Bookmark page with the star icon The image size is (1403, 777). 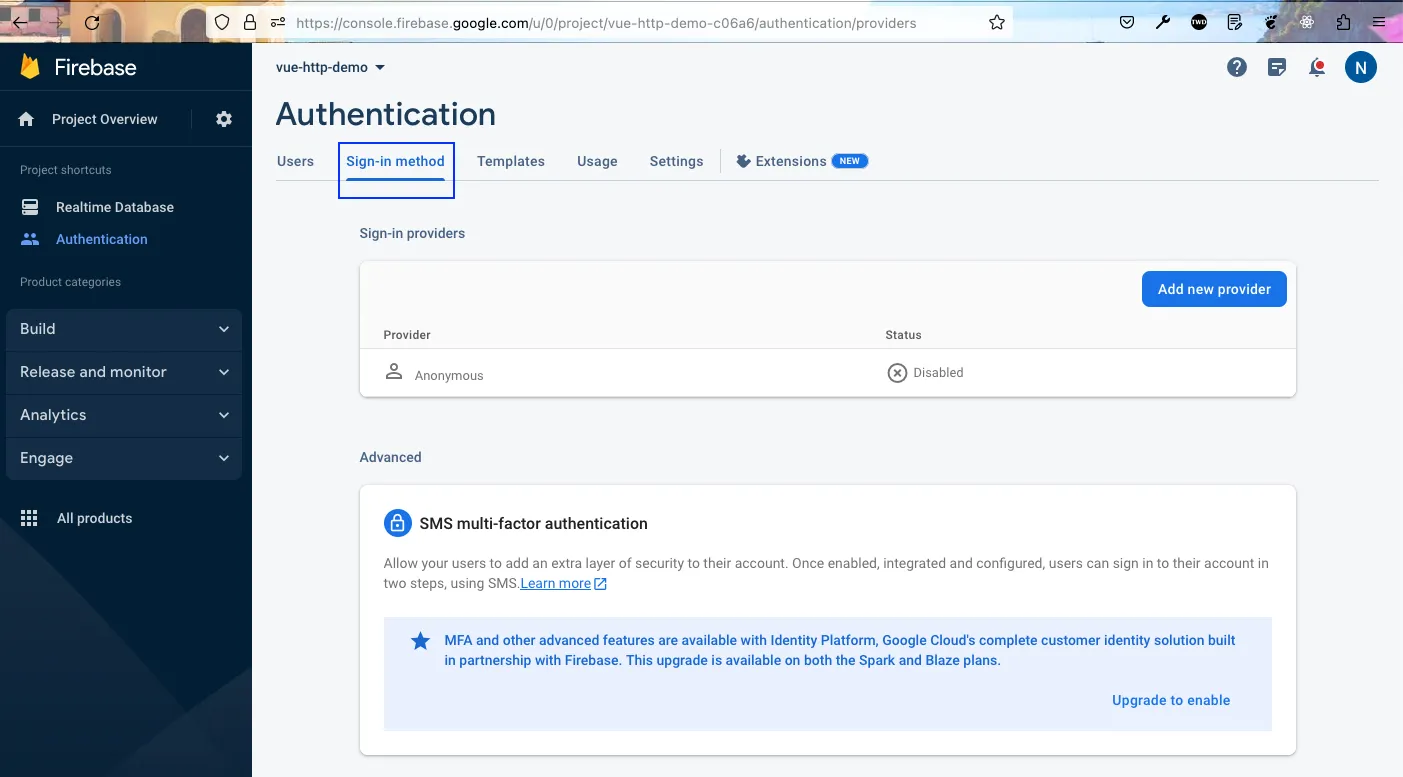[x=997, y=22]
